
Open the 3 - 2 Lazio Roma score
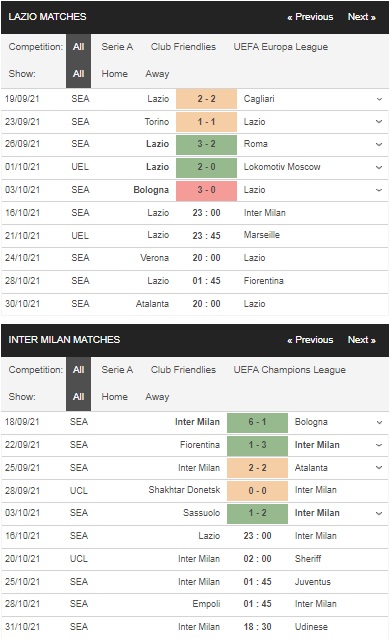206,144
